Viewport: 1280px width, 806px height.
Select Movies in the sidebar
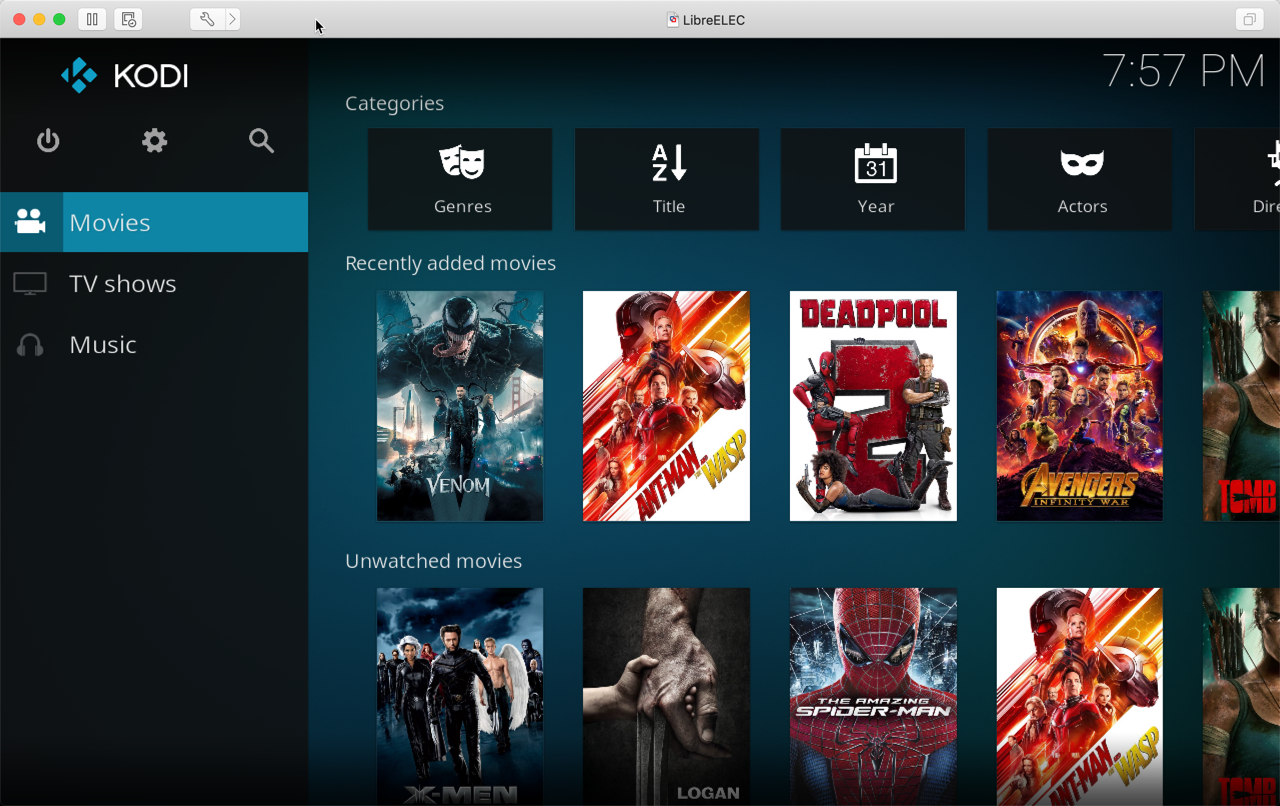[x=154, y=222]
